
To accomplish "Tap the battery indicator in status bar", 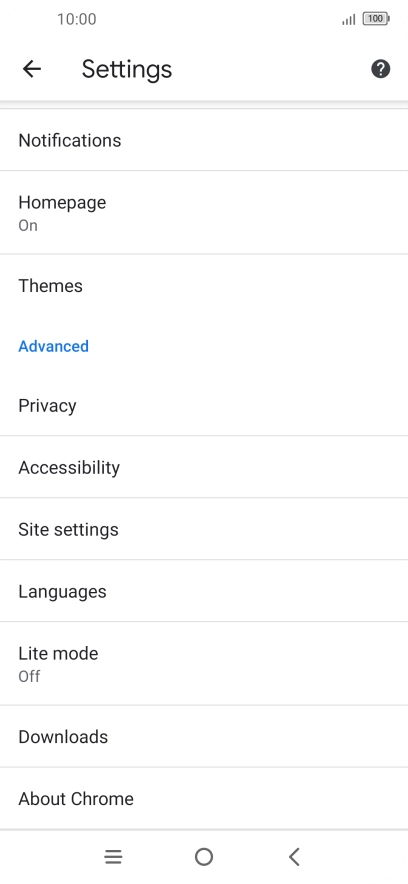I will click(376, 19).
